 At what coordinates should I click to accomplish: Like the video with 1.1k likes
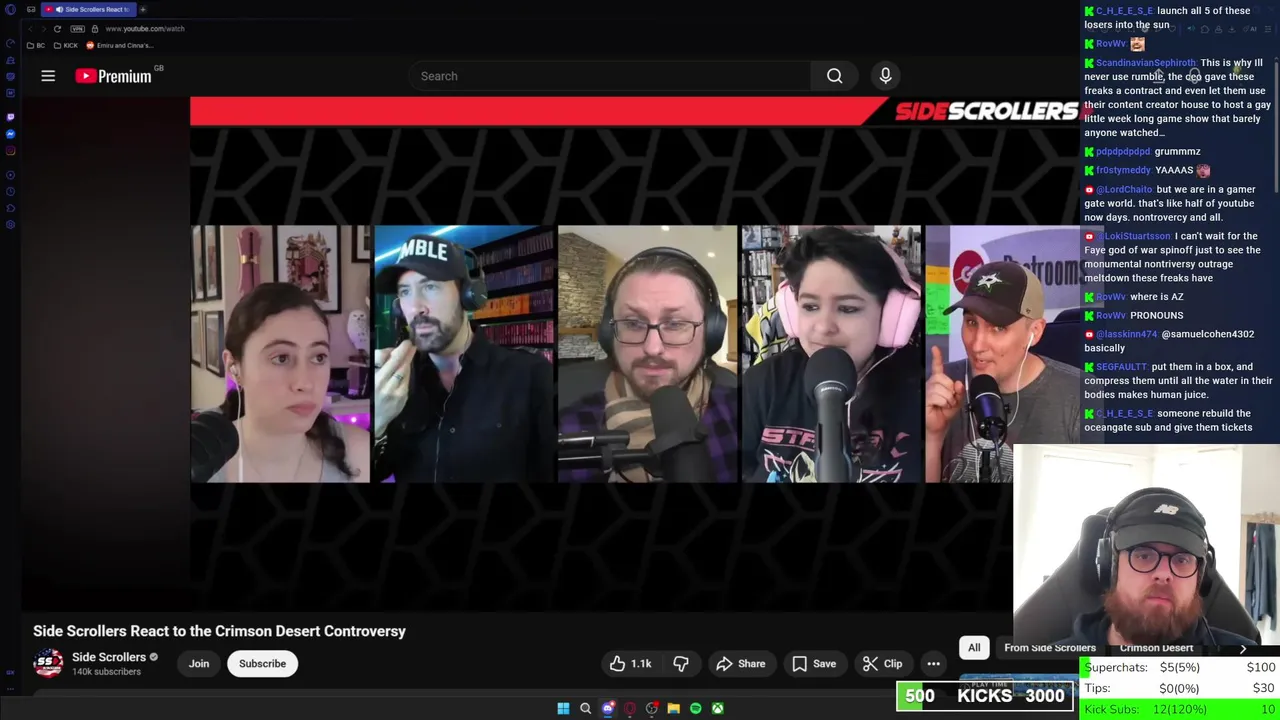point(630,664)
